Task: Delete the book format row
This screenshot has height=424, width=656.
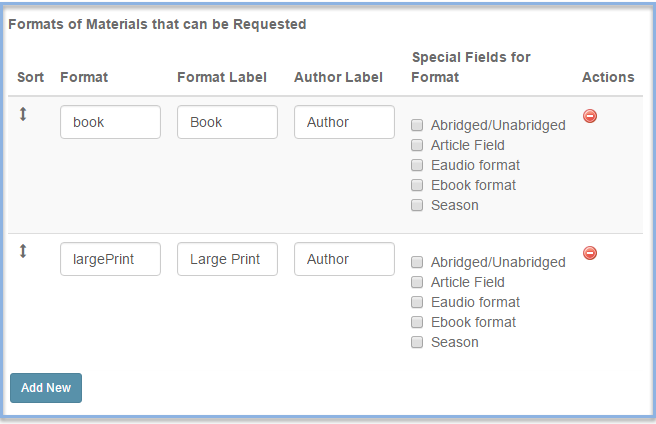Action: 590,116
